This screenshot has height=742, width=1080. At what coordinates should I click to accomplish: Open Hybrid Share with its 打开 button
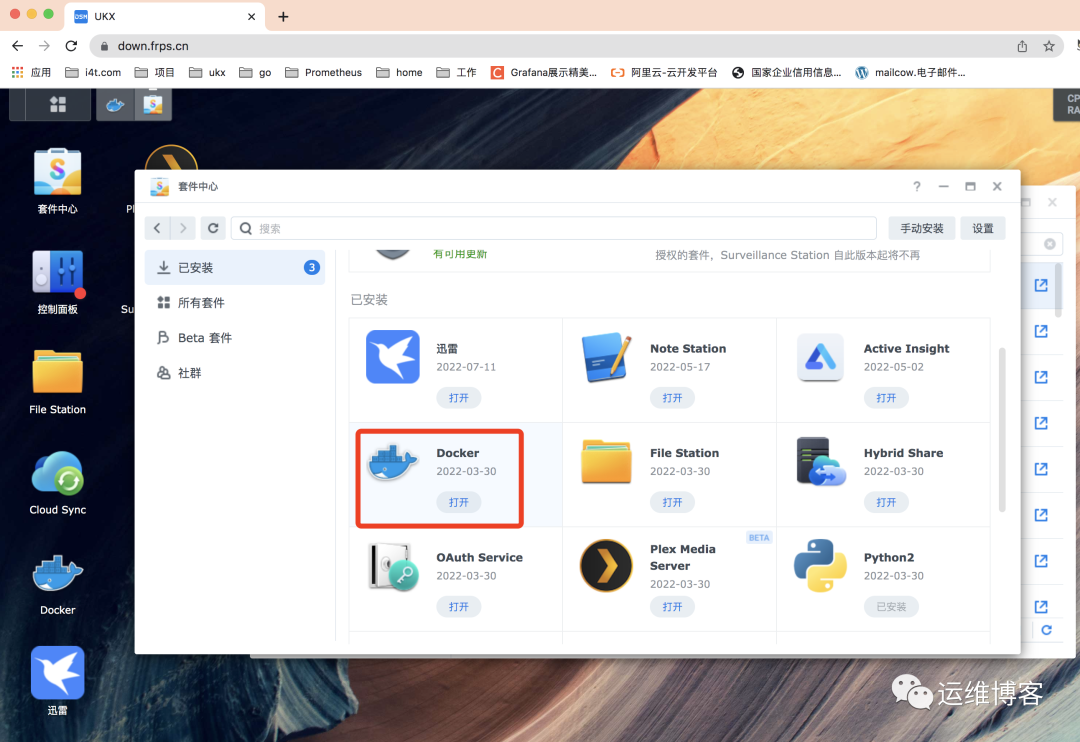tap(886, 502)
